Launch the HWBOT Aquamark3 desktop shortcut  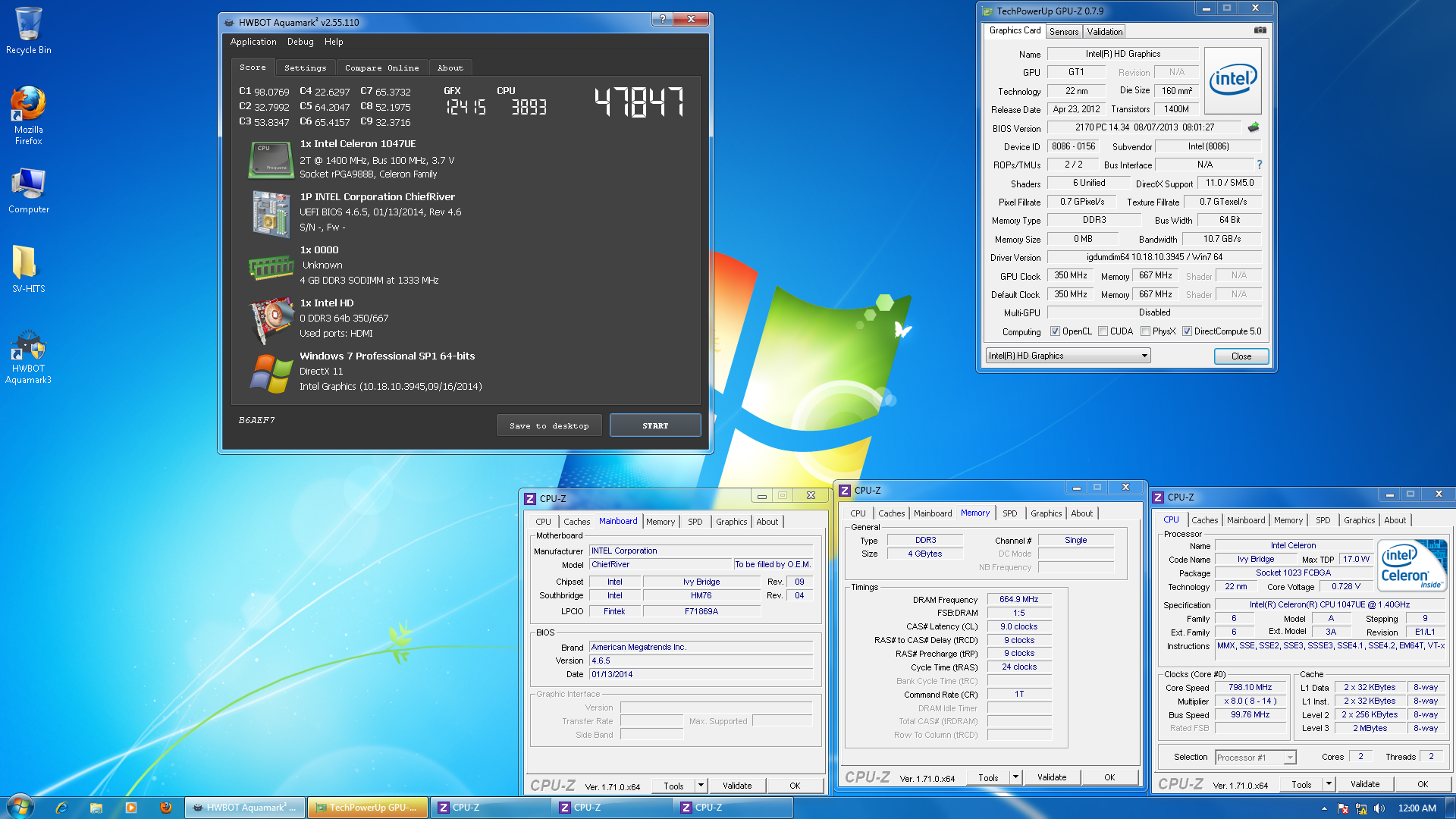click(28, 356)
